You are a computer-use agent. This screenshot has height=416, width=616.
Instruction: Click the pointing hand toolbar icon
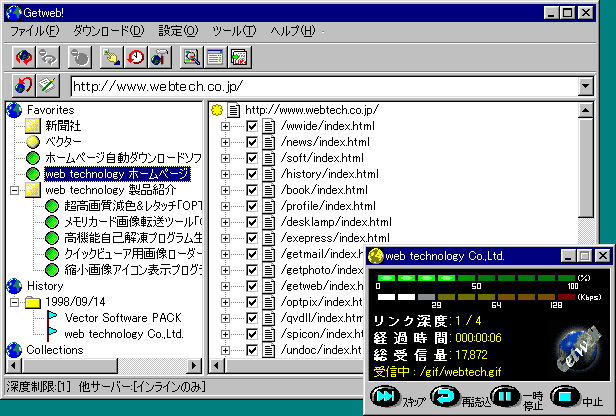(x=112, y=57)
